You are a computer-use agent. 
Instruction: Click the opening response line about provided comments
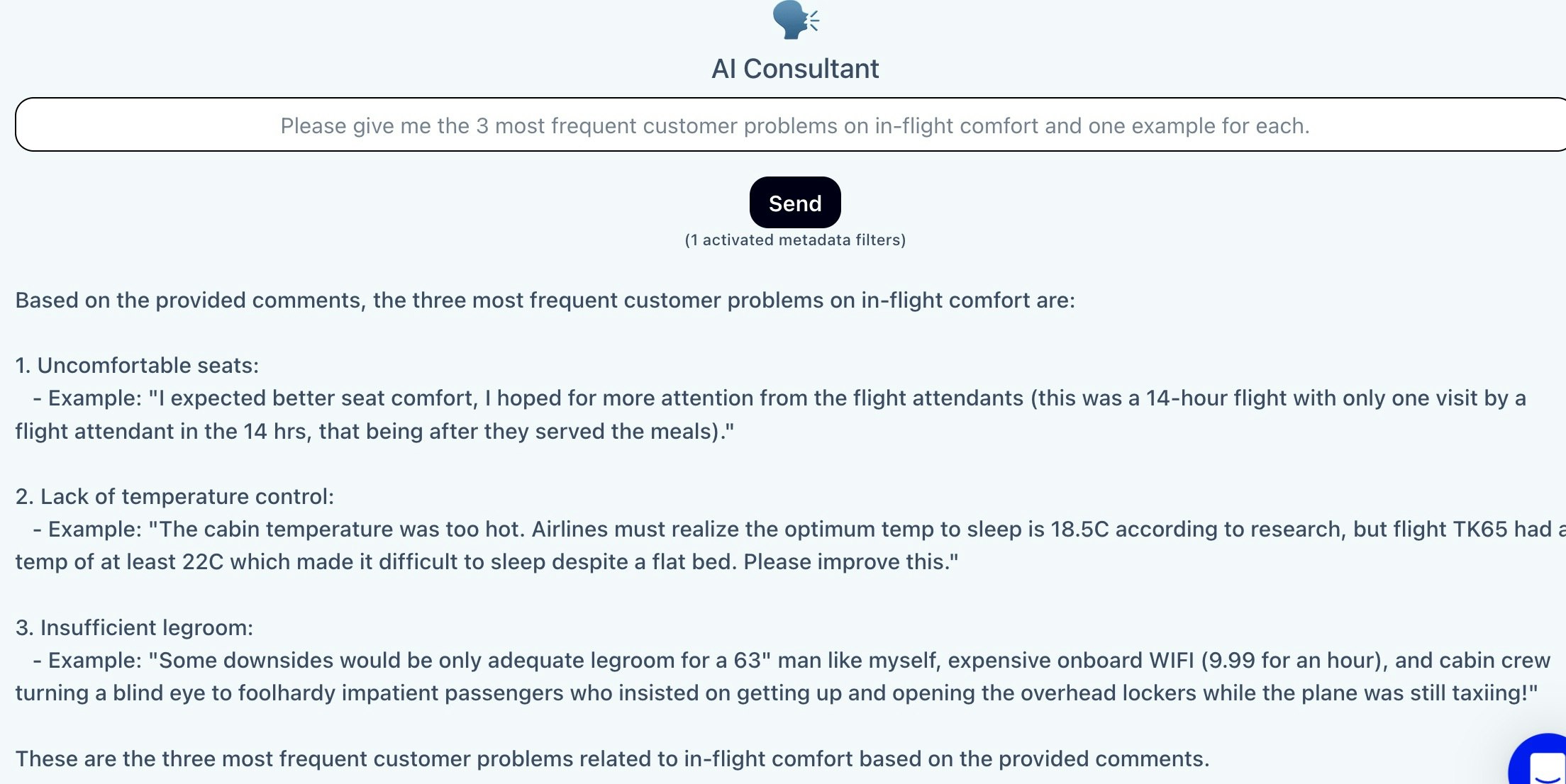click(x=546, y=300)
